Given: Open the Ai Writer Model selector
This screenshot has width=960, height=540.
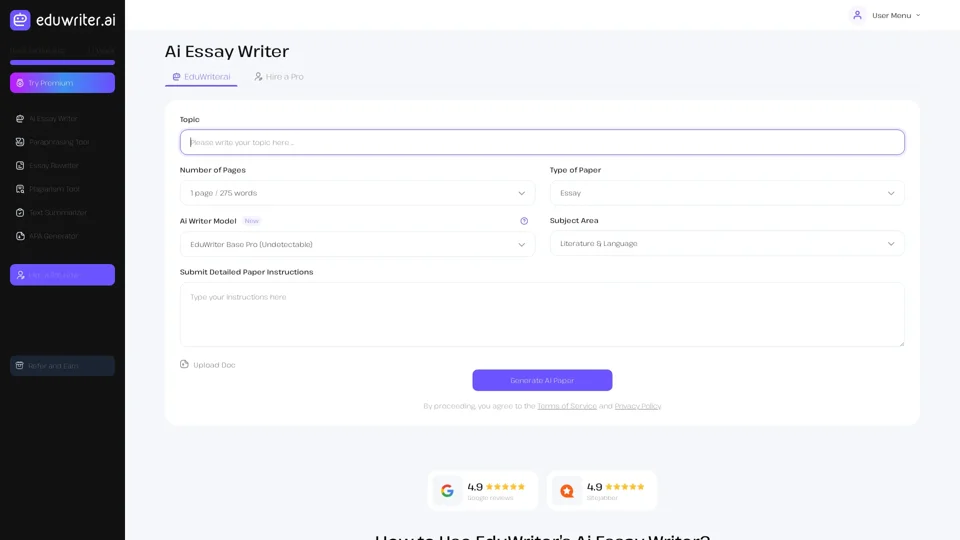Looking at the screenshot, I should (358, 244).
